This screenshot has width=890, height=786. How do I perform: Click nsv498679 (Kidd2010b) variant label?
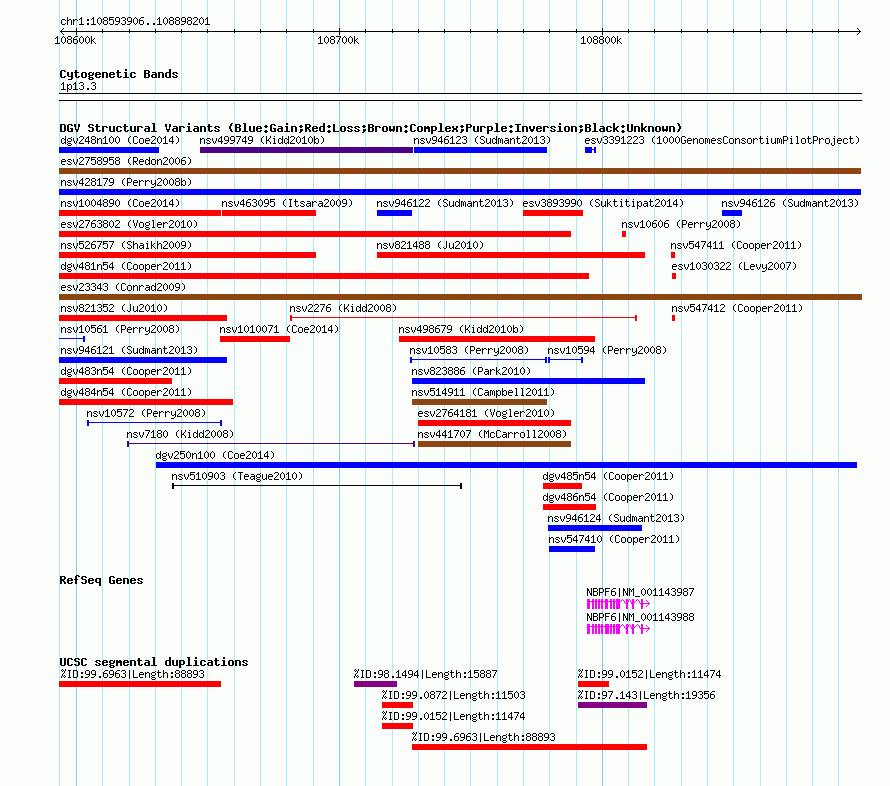pyautogui.click(x=461, y=329)
